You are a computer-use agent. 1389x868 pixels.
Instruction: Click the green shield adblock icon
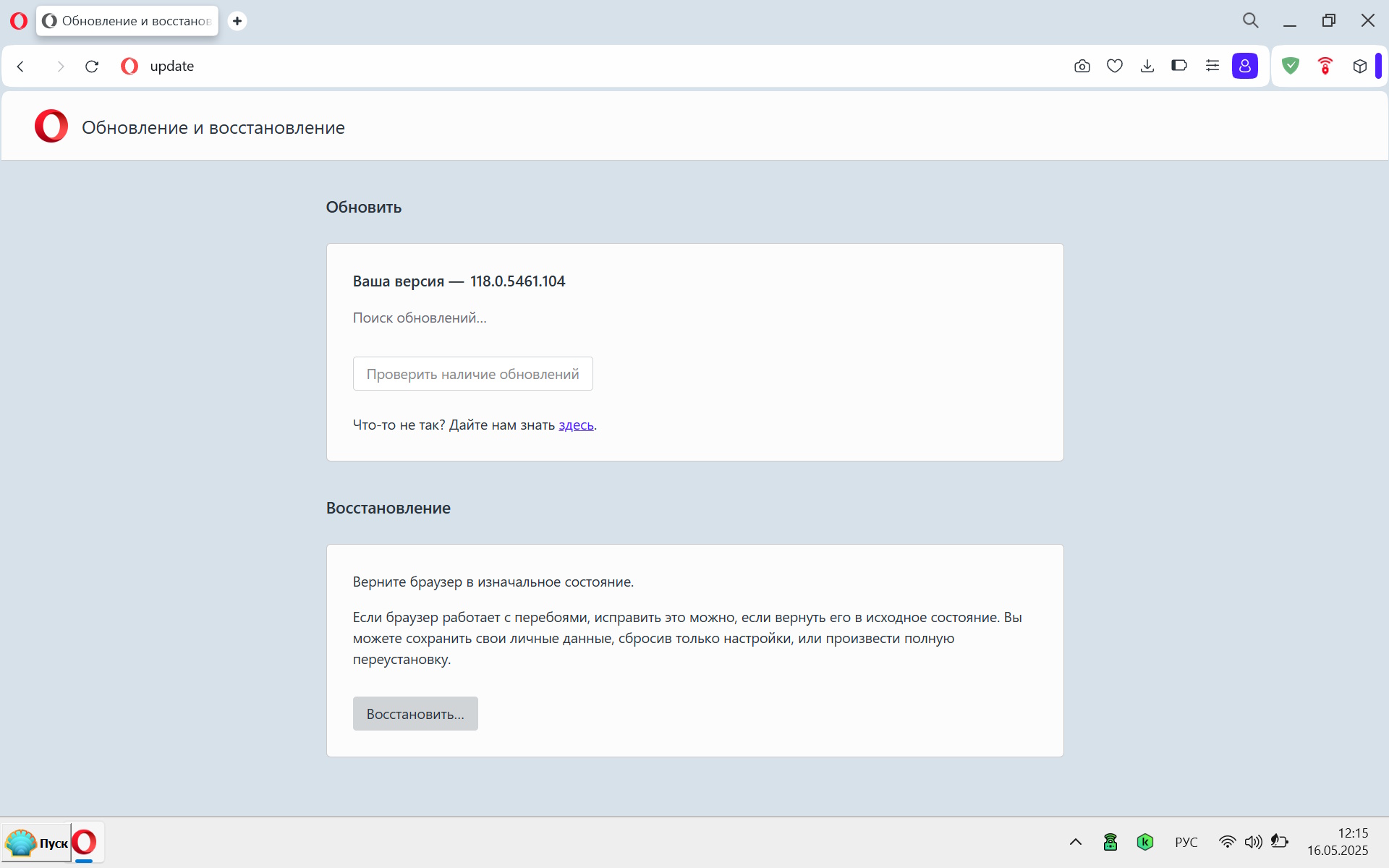[1291, 66]
